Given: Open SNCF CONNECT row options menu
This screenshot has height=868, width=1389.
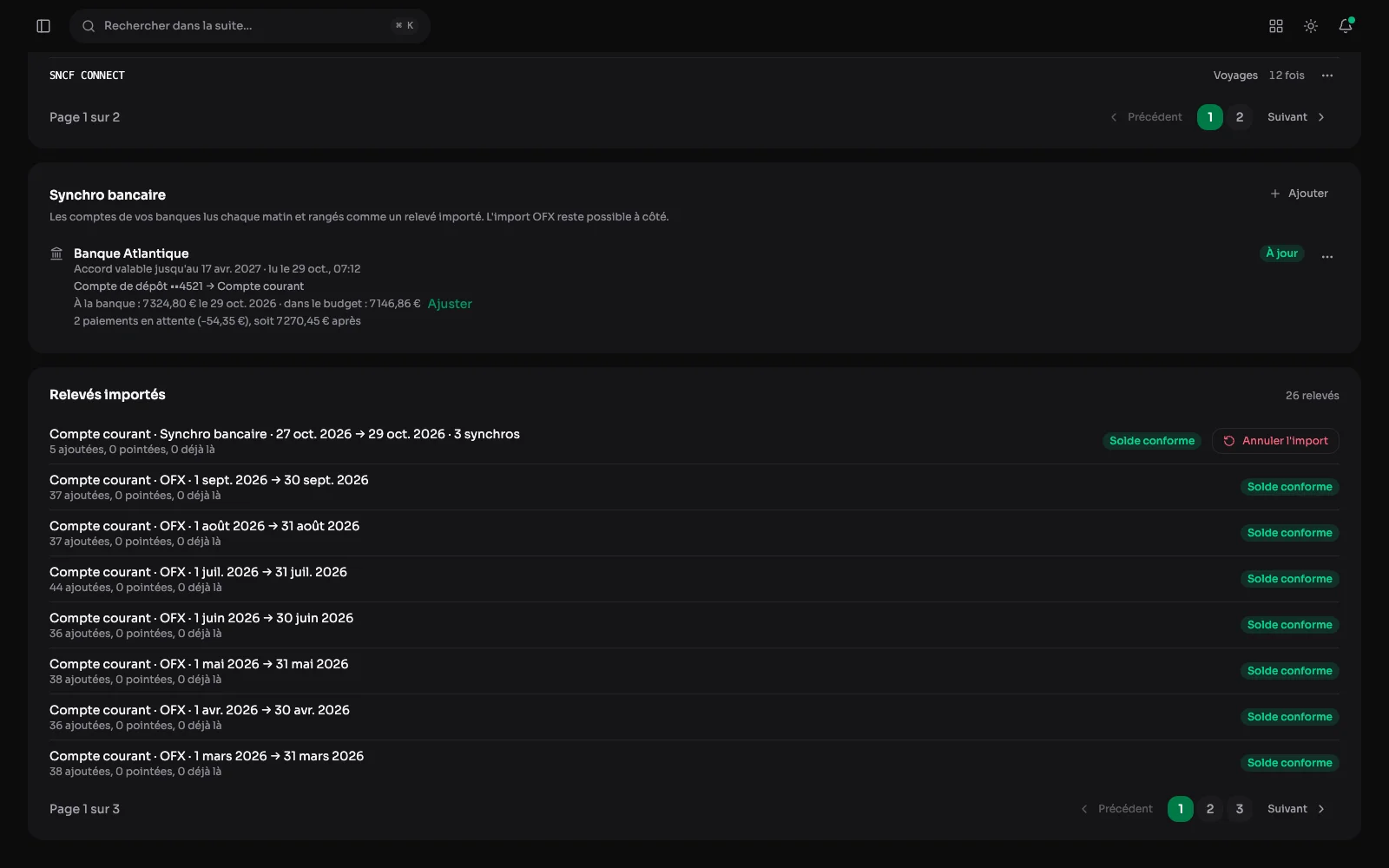Looking at the screenshot, I should [1327, 76].
